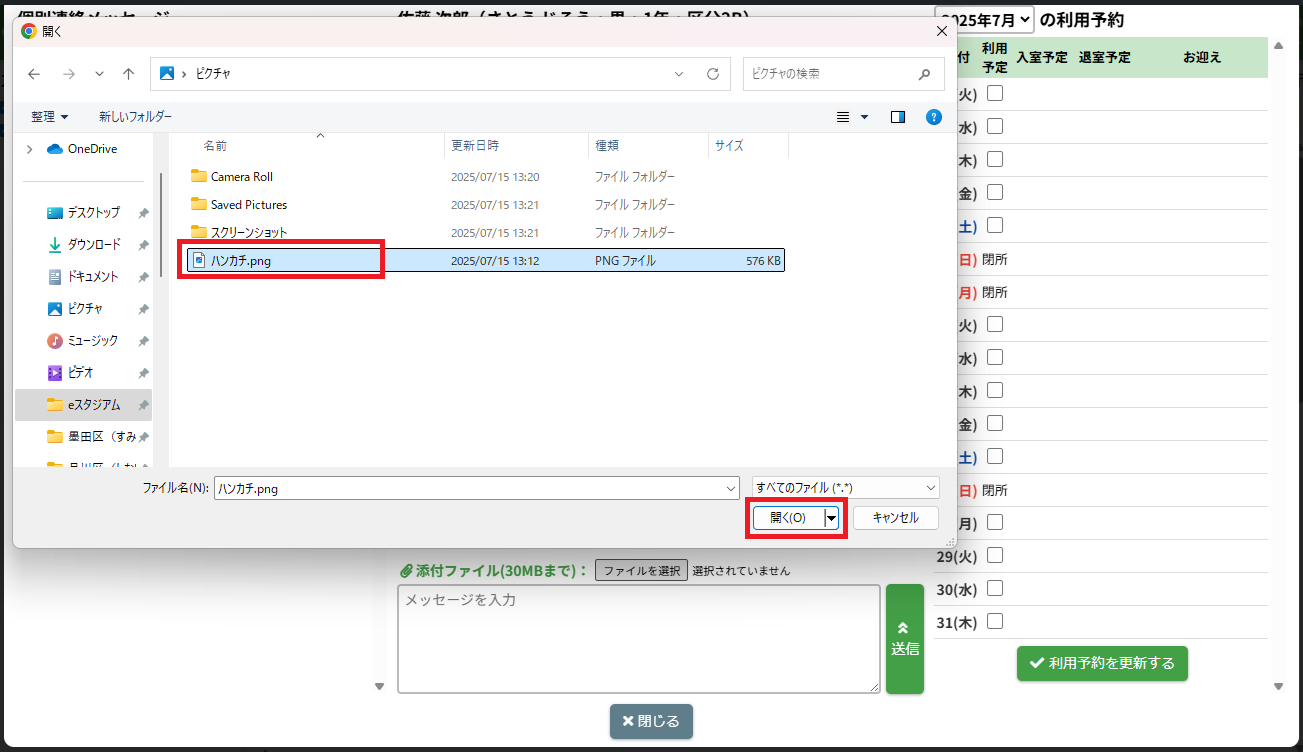Click 新しいフォルダー in the toolbar
1303x752 pixels.
click(x=135, y=117)
